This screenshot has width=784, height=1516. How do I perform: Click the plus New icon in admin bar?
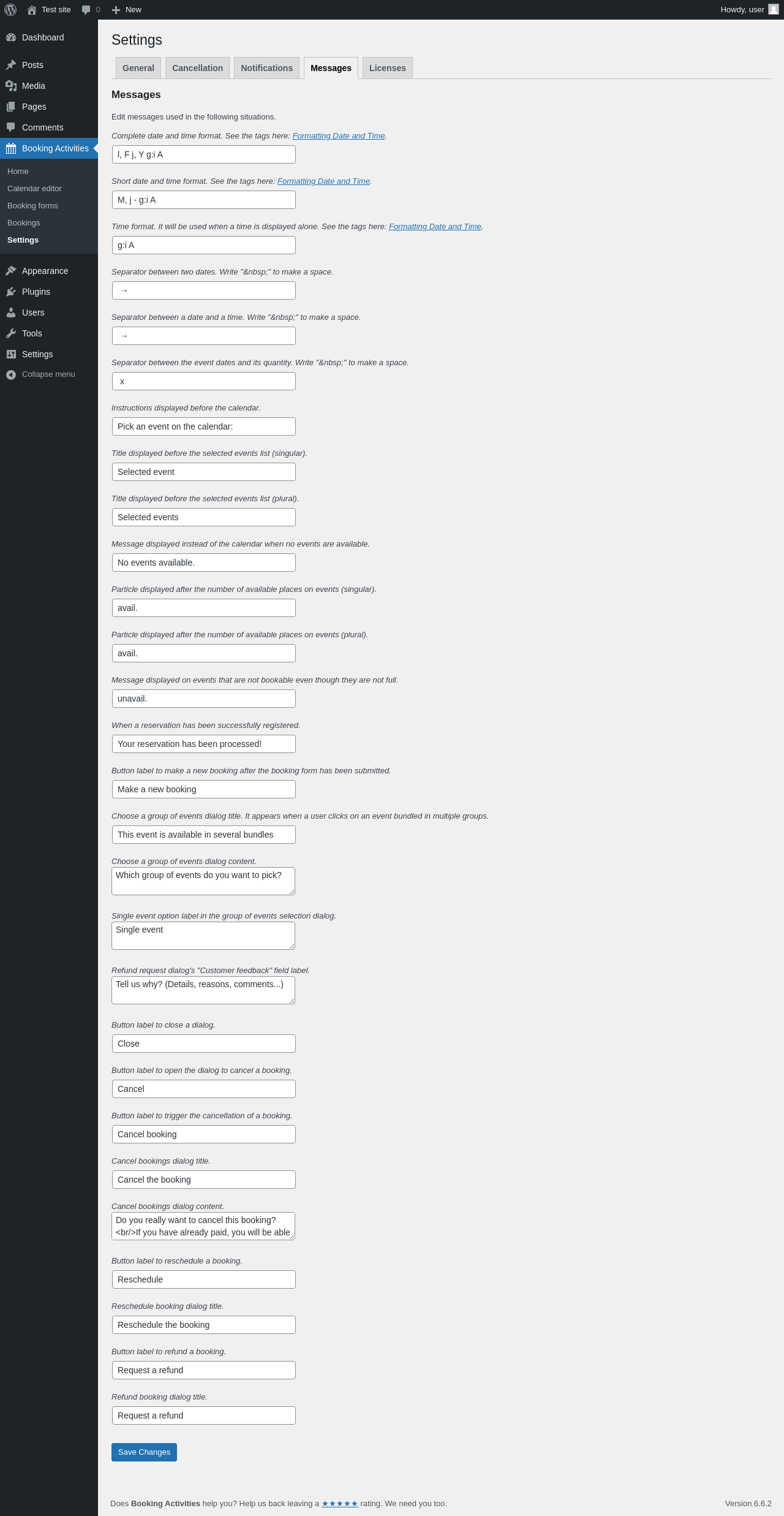tap(116, 10)
